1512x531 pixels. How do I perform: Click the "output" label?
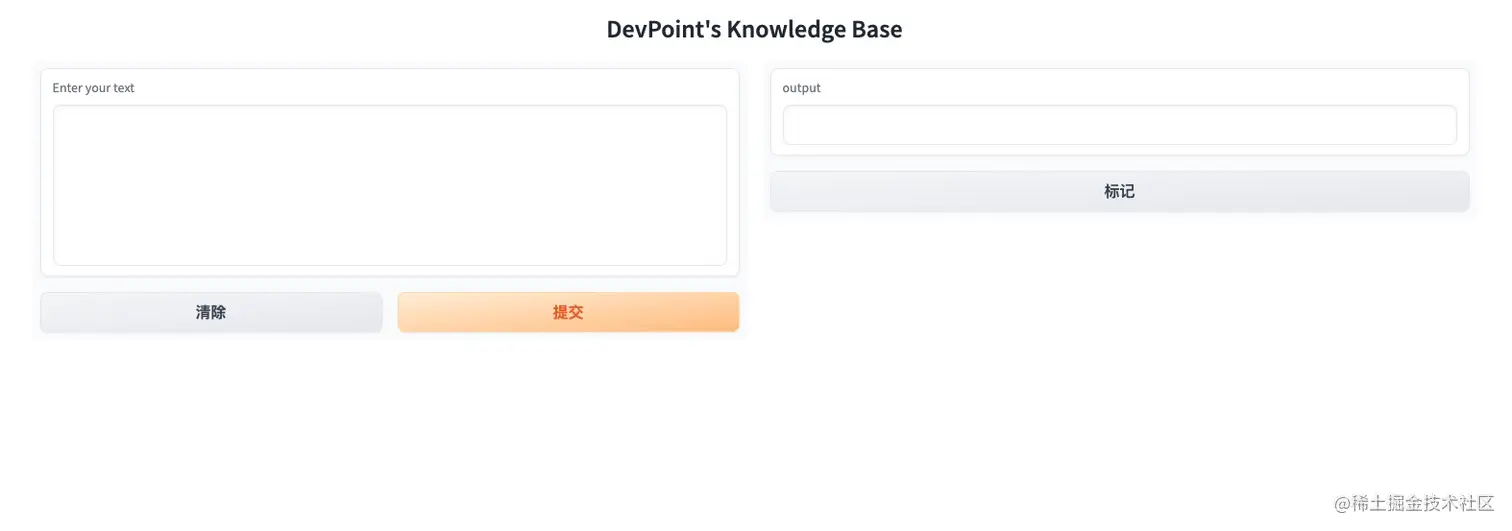(801, 88)
